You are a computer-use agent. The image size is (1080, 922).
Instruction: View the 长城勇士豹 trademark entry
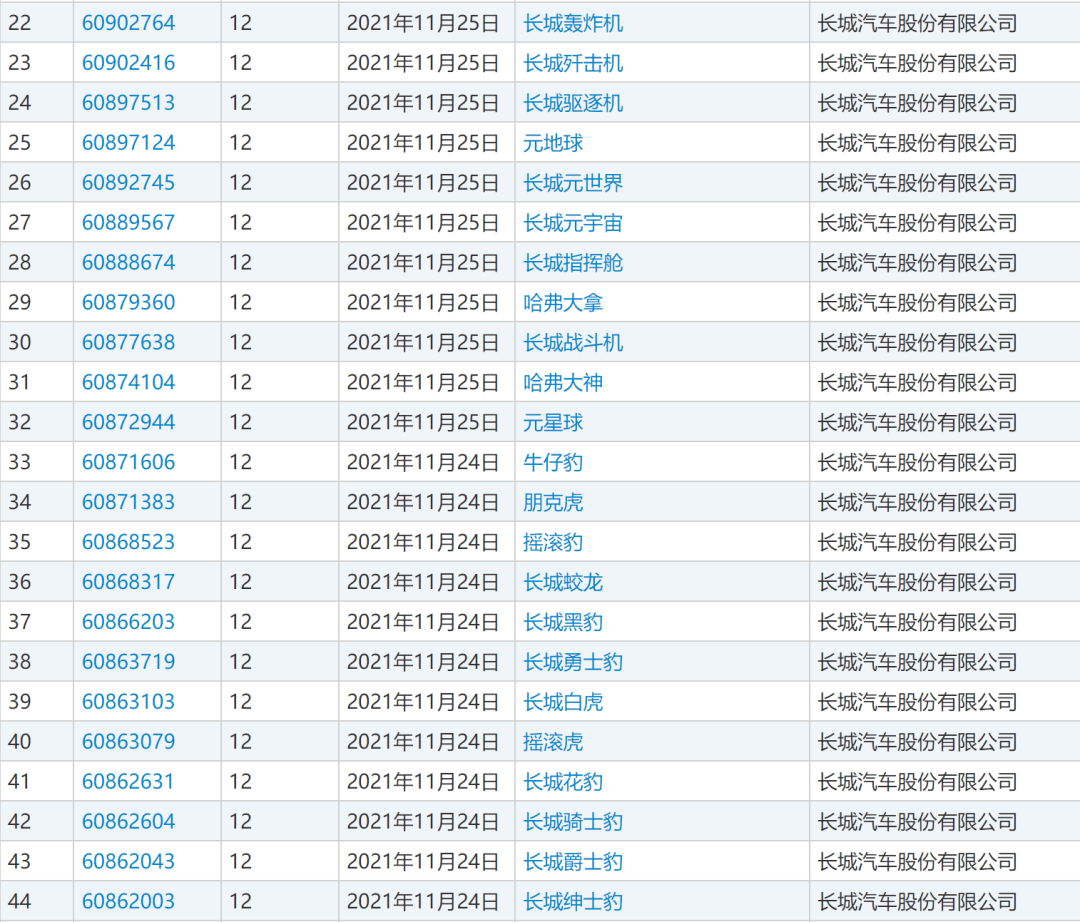pos(573,662)
